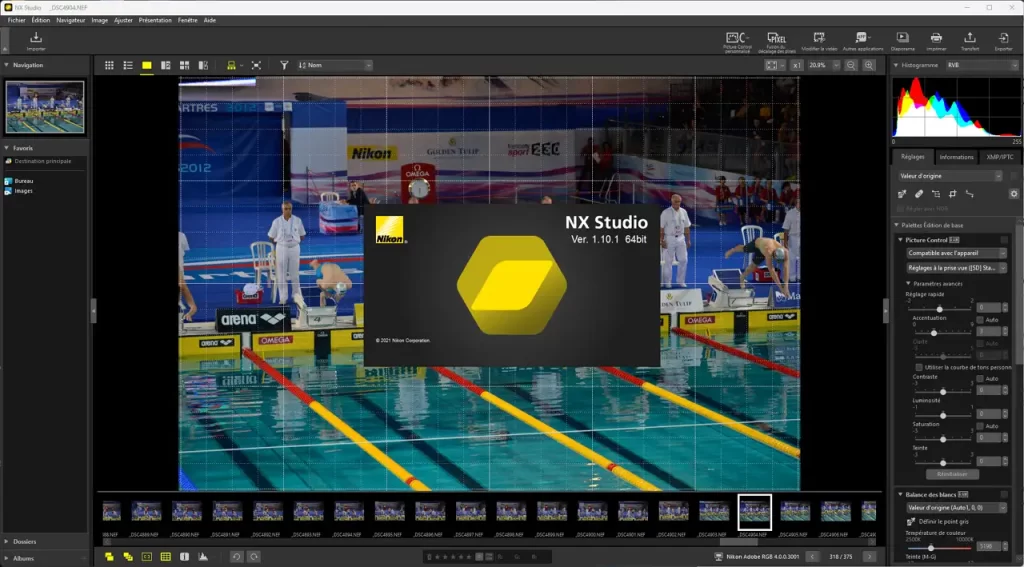This screenshot has height=567, width=1024.
Task: Adjust Température de couleur slider
Action: pyautogui.click(x=931, y=547)
